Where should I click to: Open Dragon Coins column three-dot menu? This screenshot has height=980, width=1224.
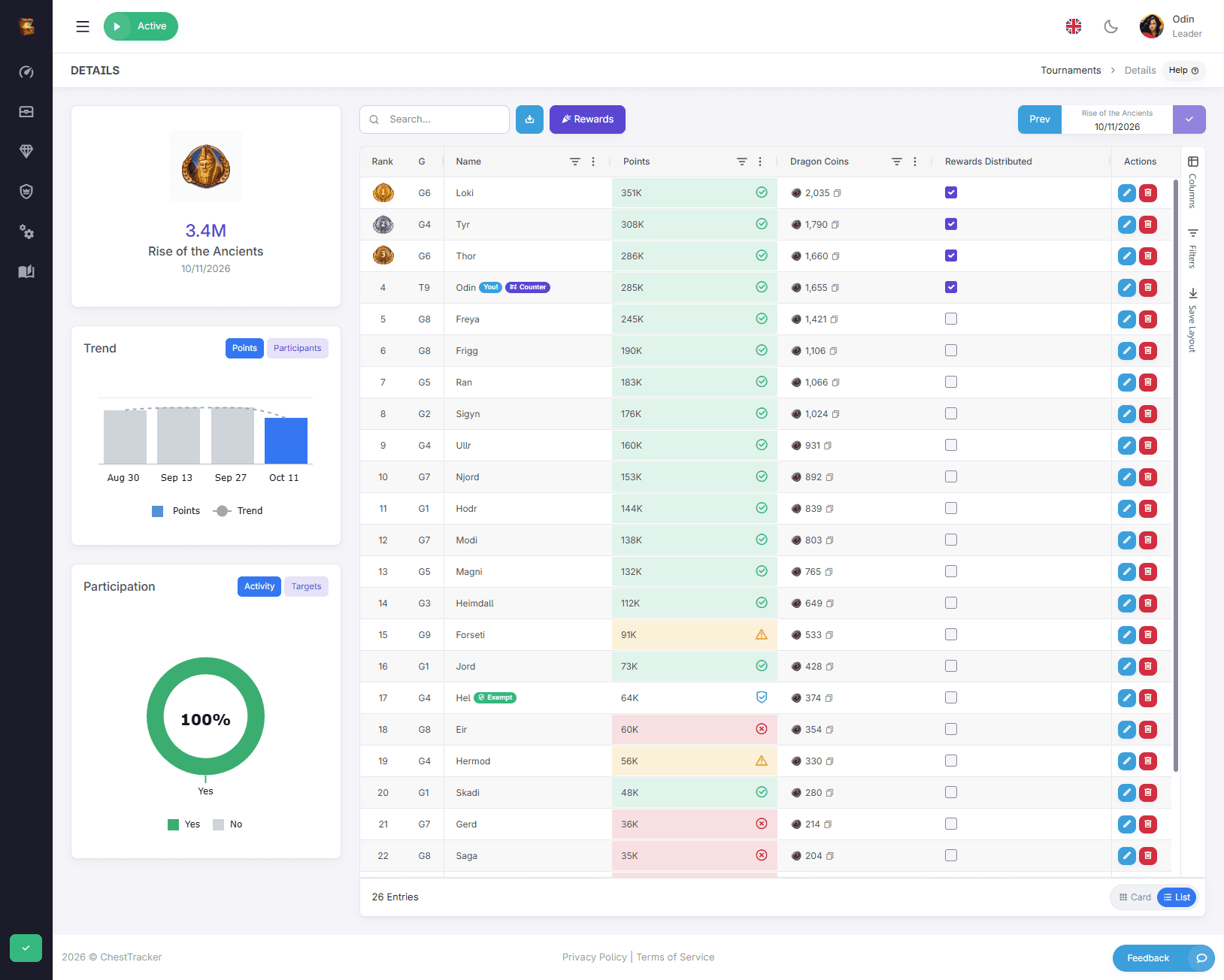[915, 162]
